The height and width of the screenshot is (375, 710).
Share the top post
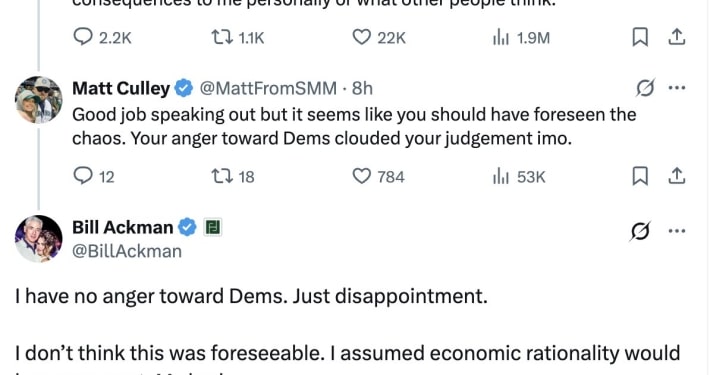(x=676, y=37)
